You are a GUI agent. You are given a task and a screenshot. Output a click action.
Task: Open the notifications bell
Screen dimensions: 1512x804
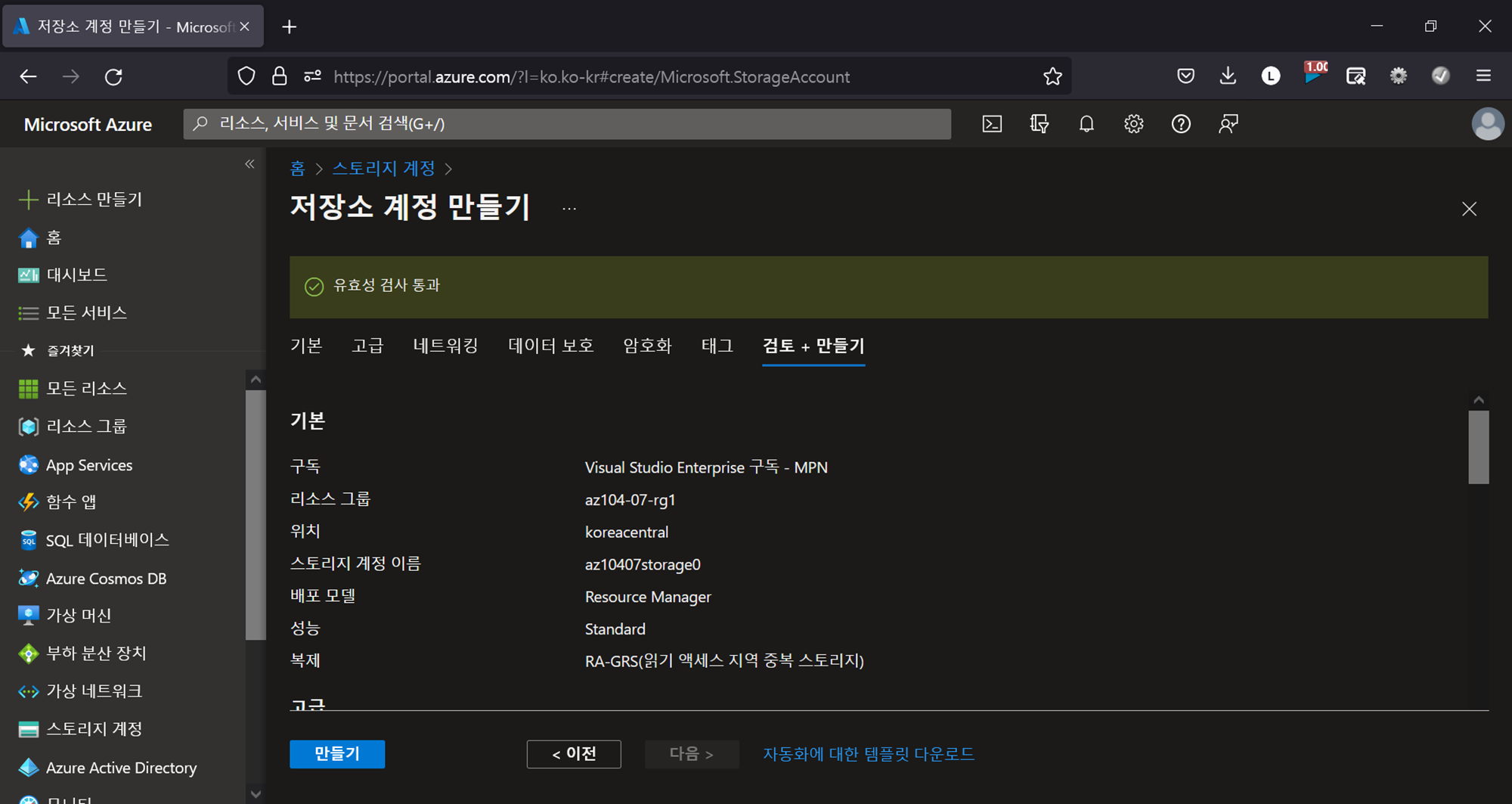[1086, 124]
